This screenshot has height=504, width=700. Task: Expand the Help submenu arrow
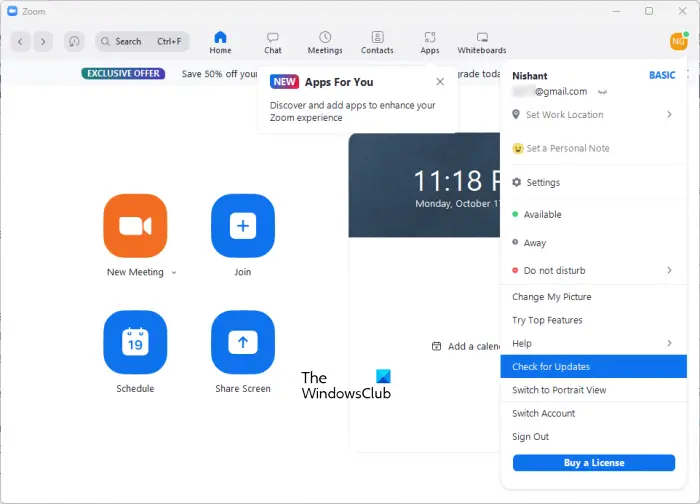(669, 343)
